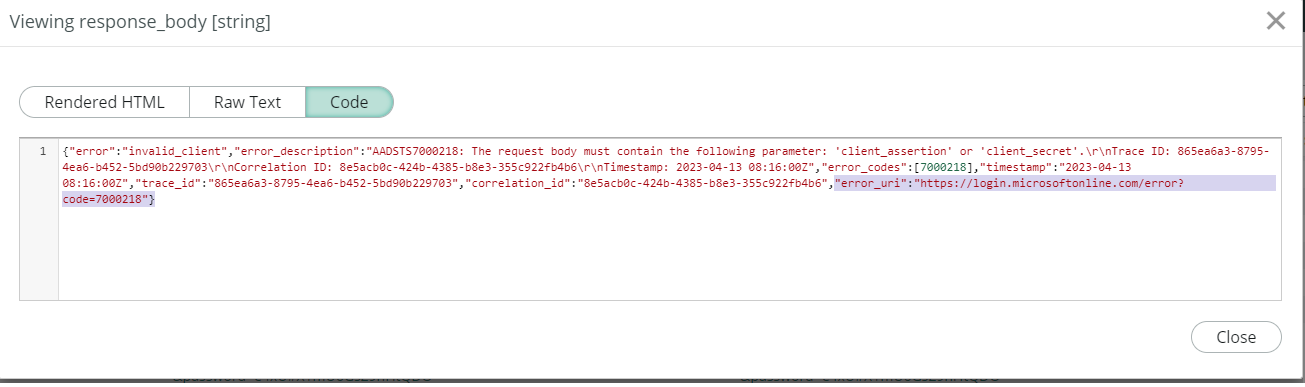Switch to the Raw Text view
Viewport: 1305px width, 387px height.
pyautogui.click(x=247, y=102)
